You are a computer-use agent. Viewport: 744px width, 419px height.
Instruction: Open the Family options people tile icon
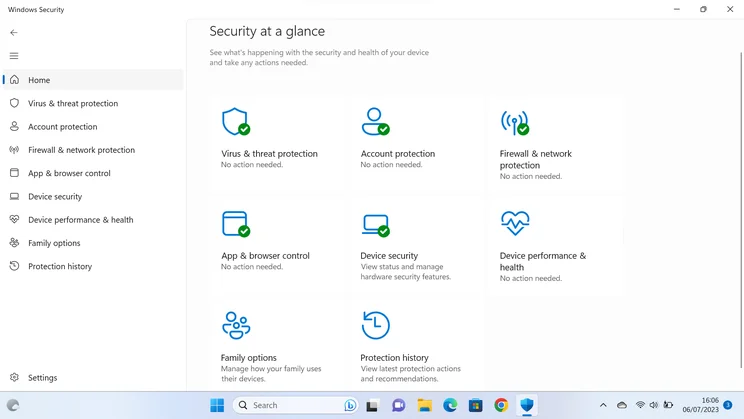click(236, 326)
